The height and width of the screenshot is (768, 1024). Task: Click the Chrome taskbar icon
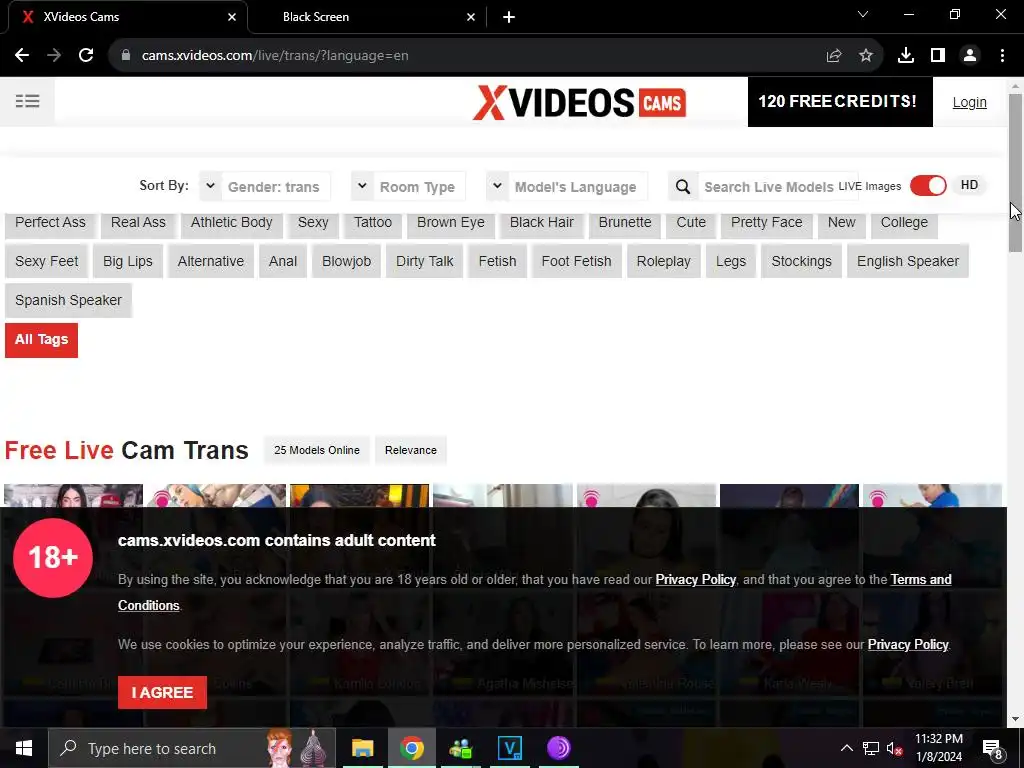[x=411, y=748]
